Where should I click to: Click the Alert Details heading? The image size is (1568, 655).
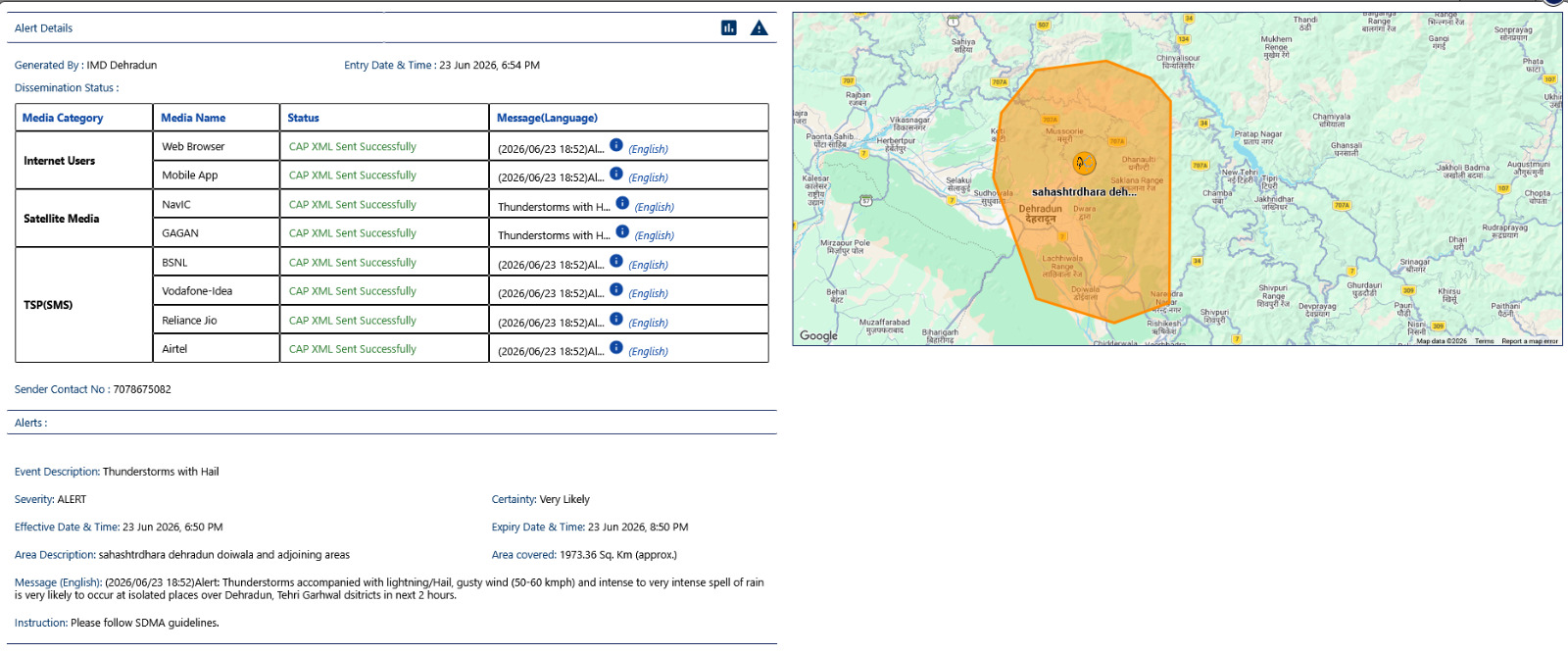(43, 28)
